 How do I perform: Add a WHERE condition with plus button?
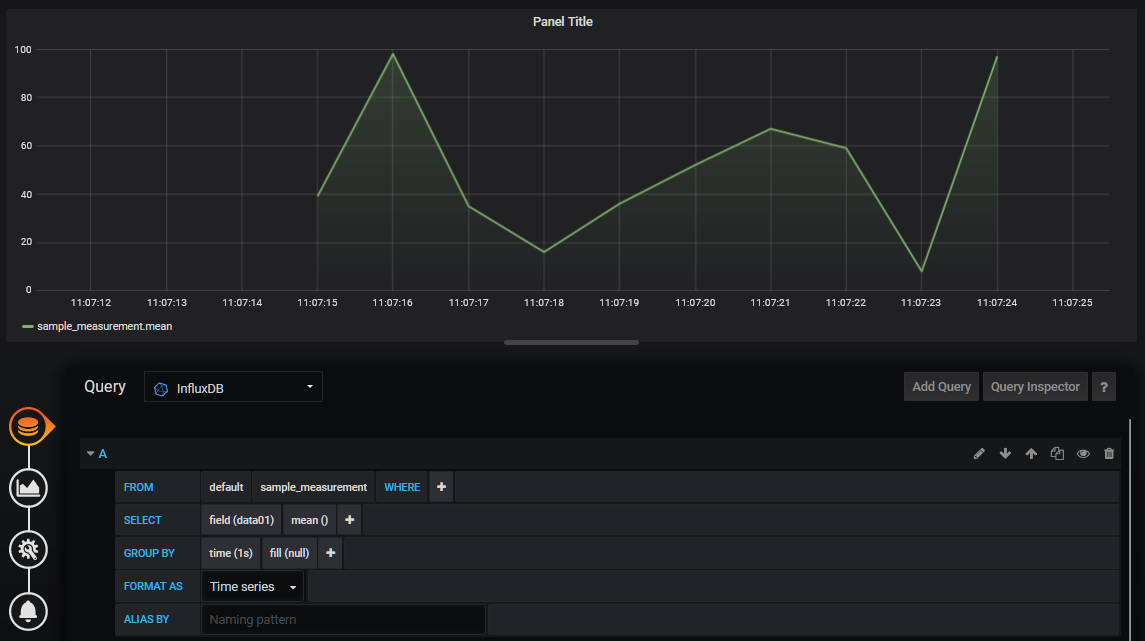click(x=441, y=487)
